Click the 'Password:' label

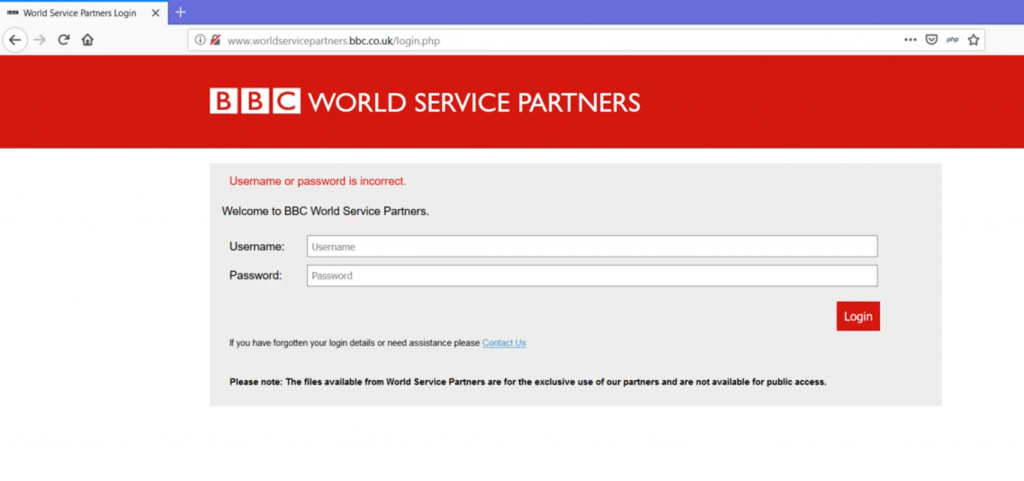(x=255, y=275)
